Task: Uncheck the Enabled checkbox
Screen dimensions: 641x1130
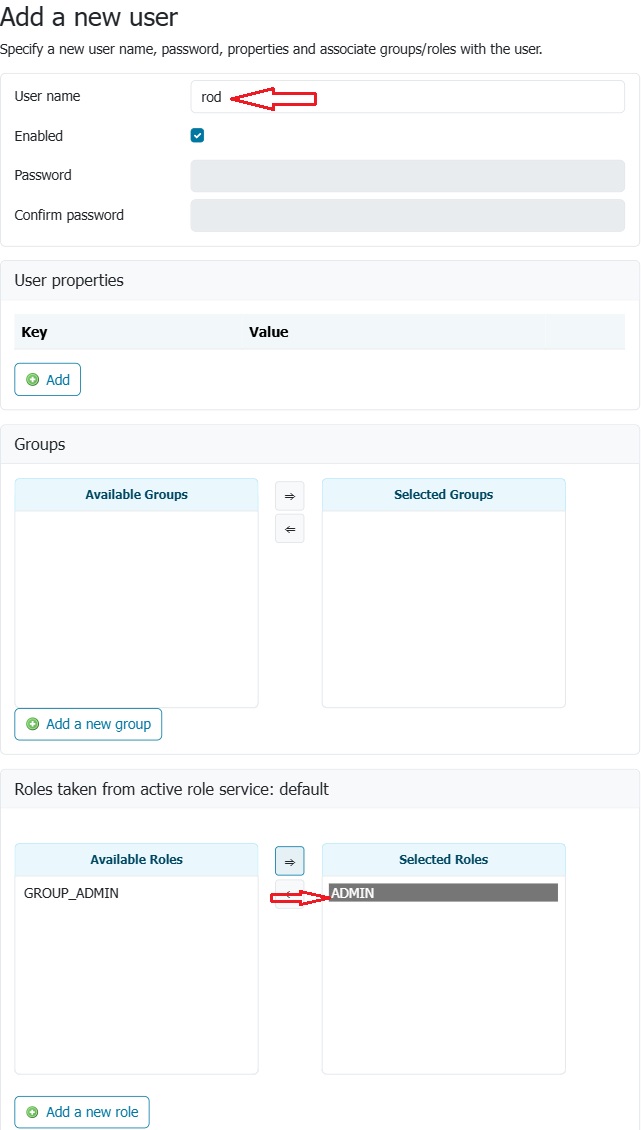Action: coord(198,136)
